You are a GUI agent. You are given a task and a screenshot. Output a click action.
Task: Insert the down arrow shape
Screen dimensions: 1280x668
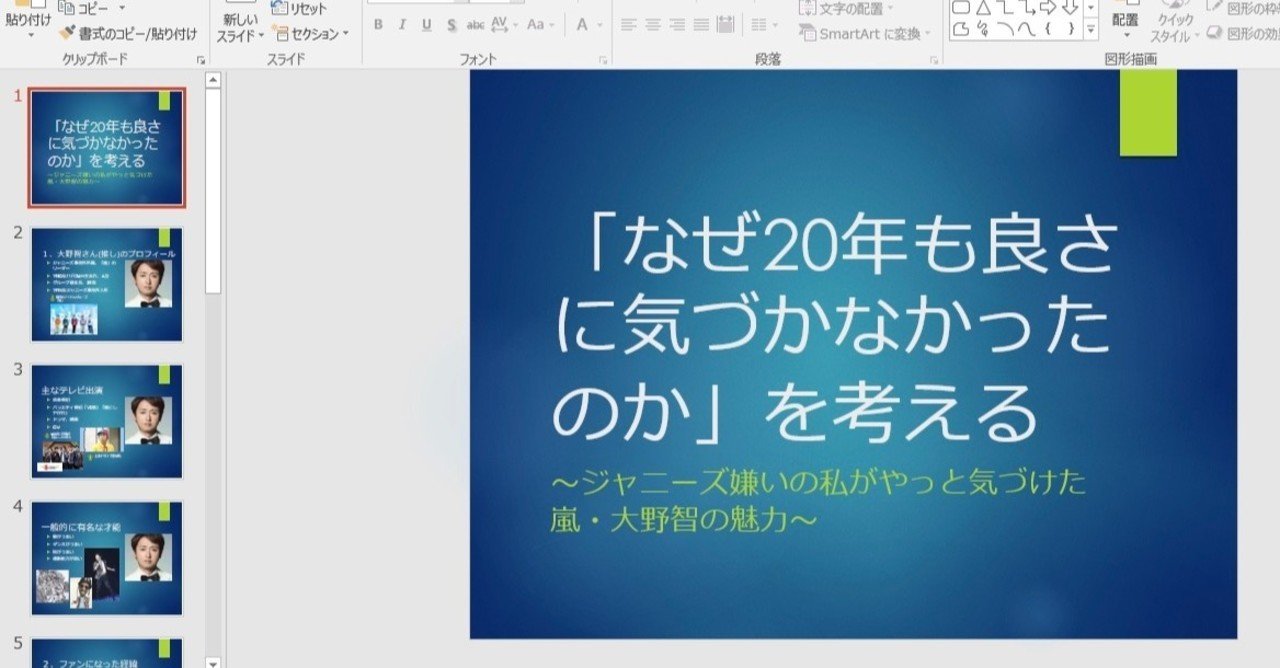coord(1072,7)
